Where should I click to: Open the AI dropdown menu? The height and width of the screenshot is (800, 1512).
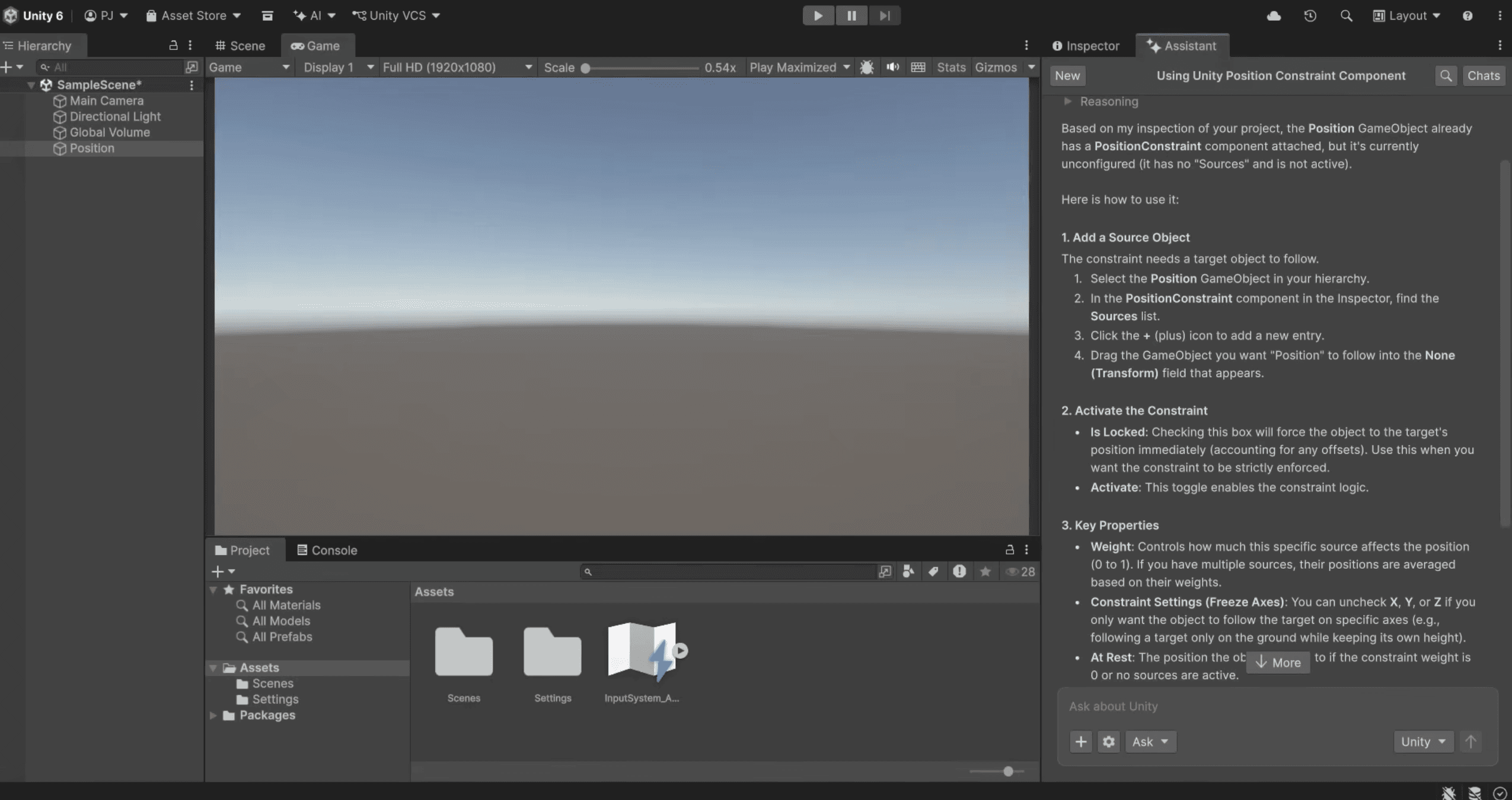[x=314, y=16]
